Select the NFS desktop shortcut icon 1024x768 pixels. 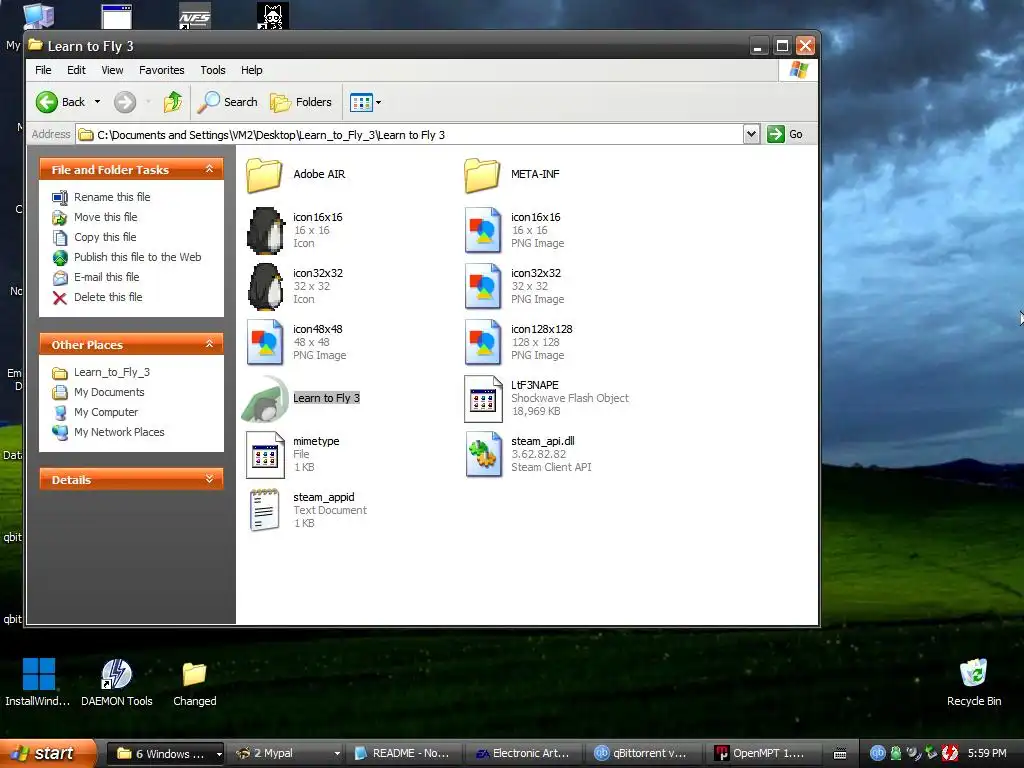click(195, 16)
